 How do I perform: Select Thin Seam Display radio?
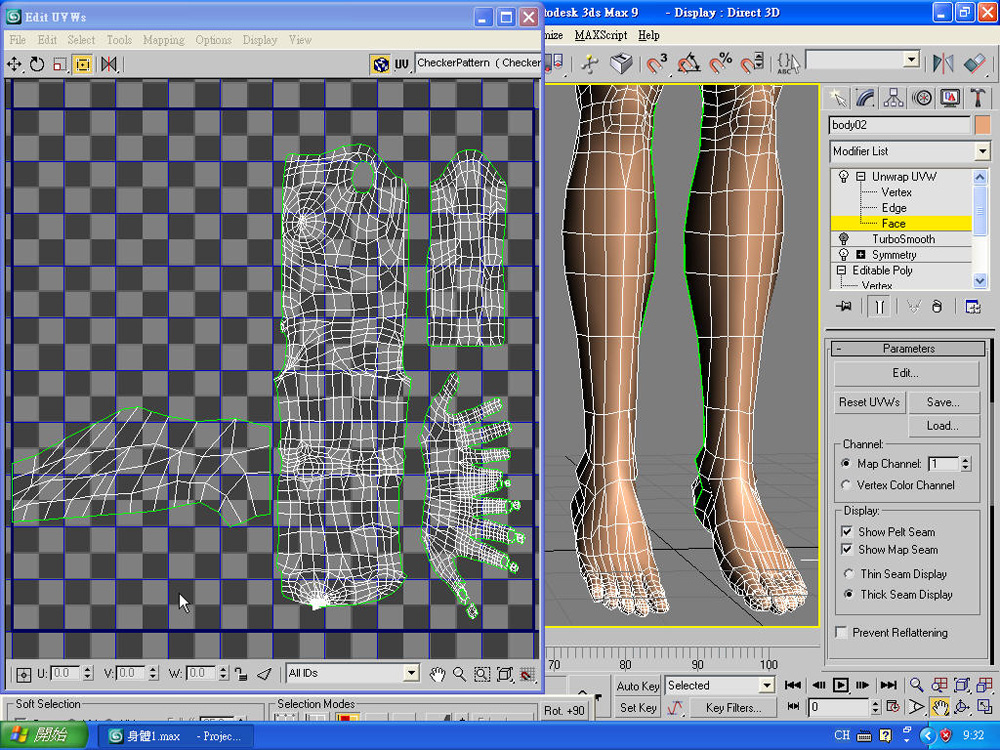[848, 573]
